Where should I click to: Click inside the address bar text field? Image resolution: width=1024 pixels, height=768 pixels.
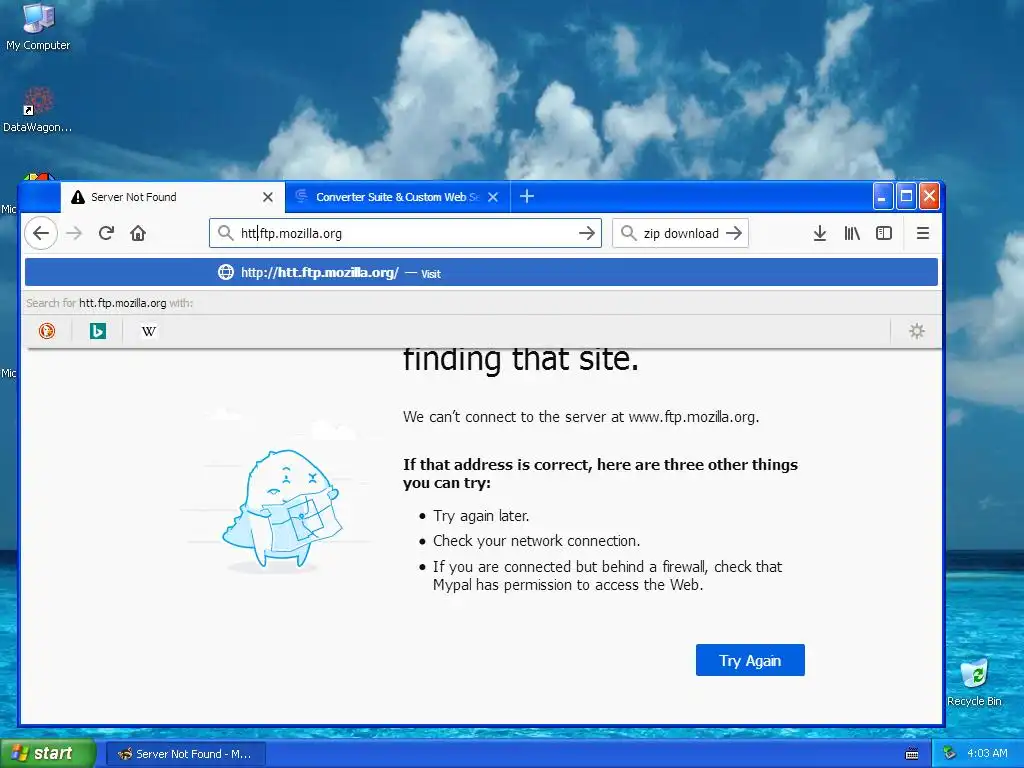point(405,233)
